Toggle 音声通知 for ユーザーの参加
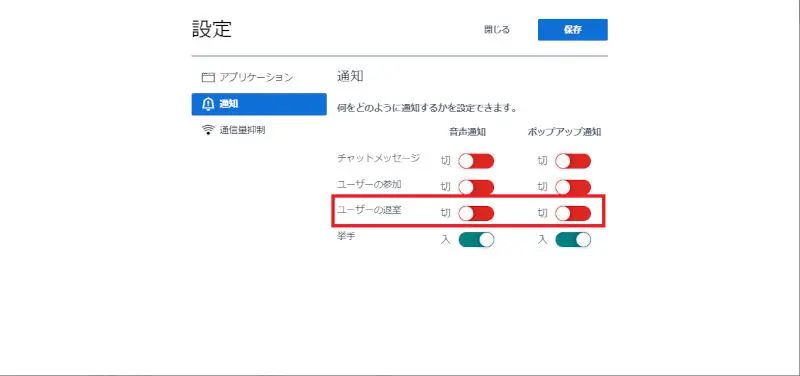Image resolution: width=800 pixels, height=376 pixels. click(476, 187)
